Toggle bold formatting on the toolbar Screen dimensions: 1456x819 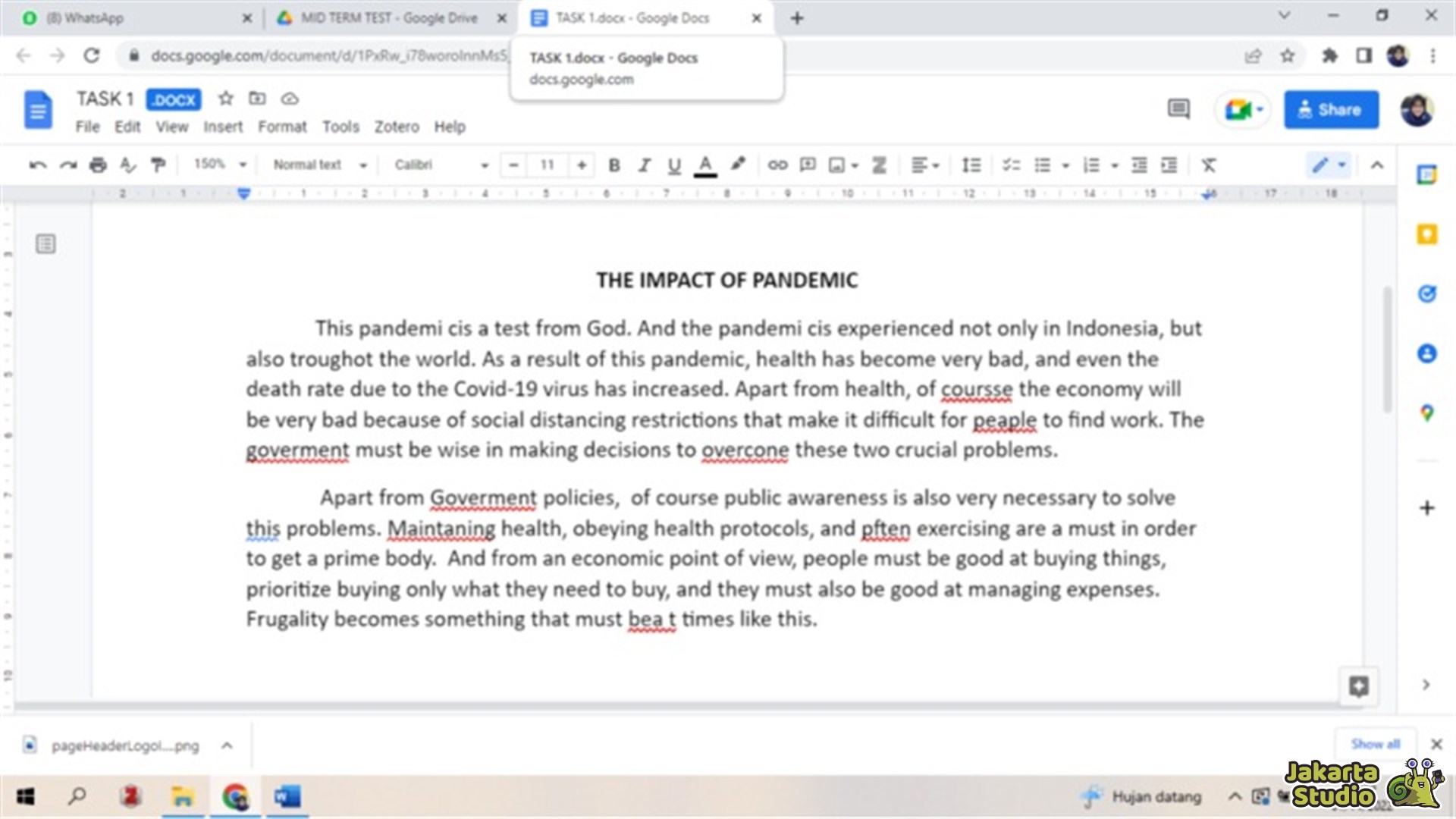coord(614,165)
